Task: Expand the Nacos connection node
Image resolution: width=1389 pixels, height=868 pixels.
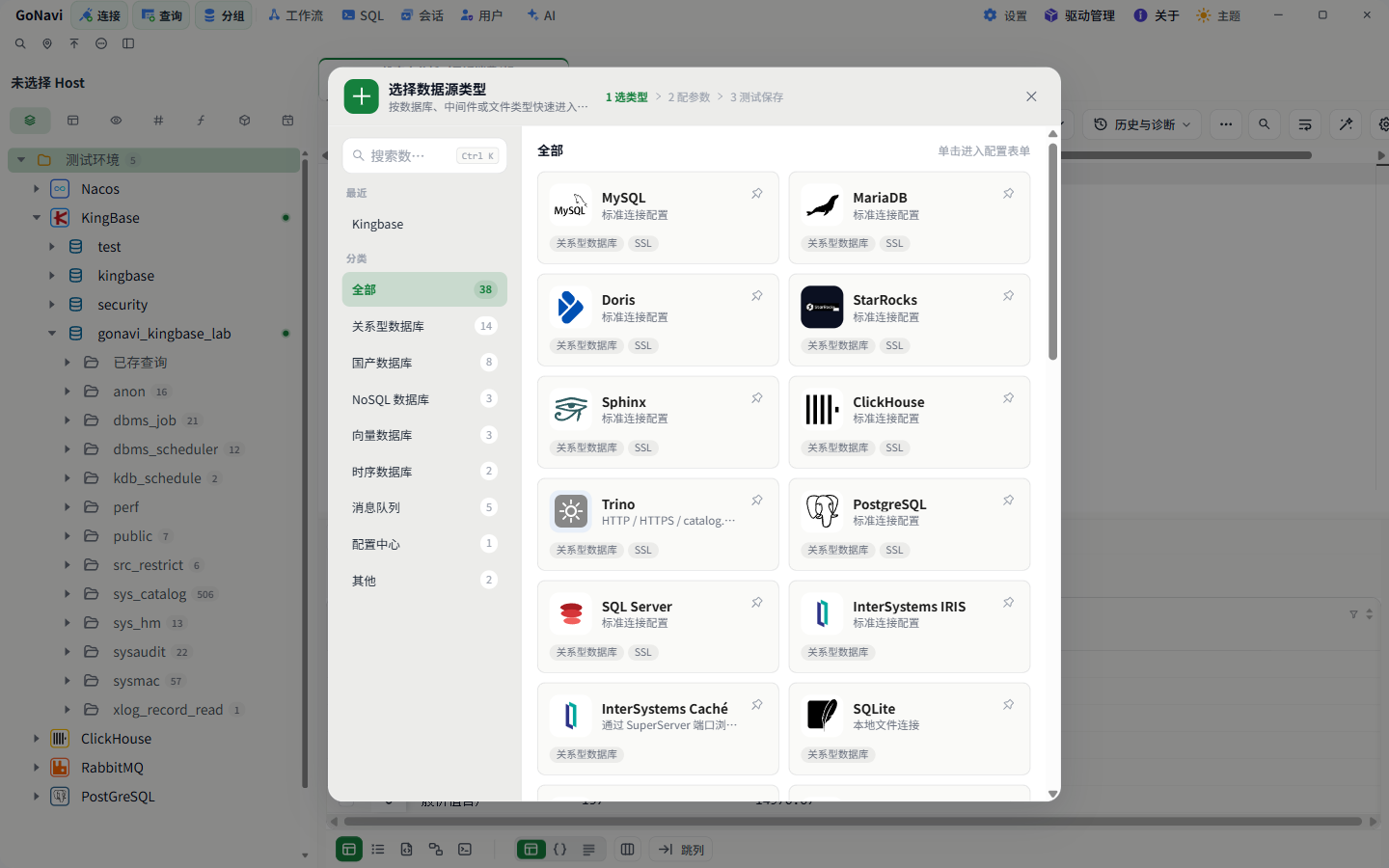Action: coord(36,189)
